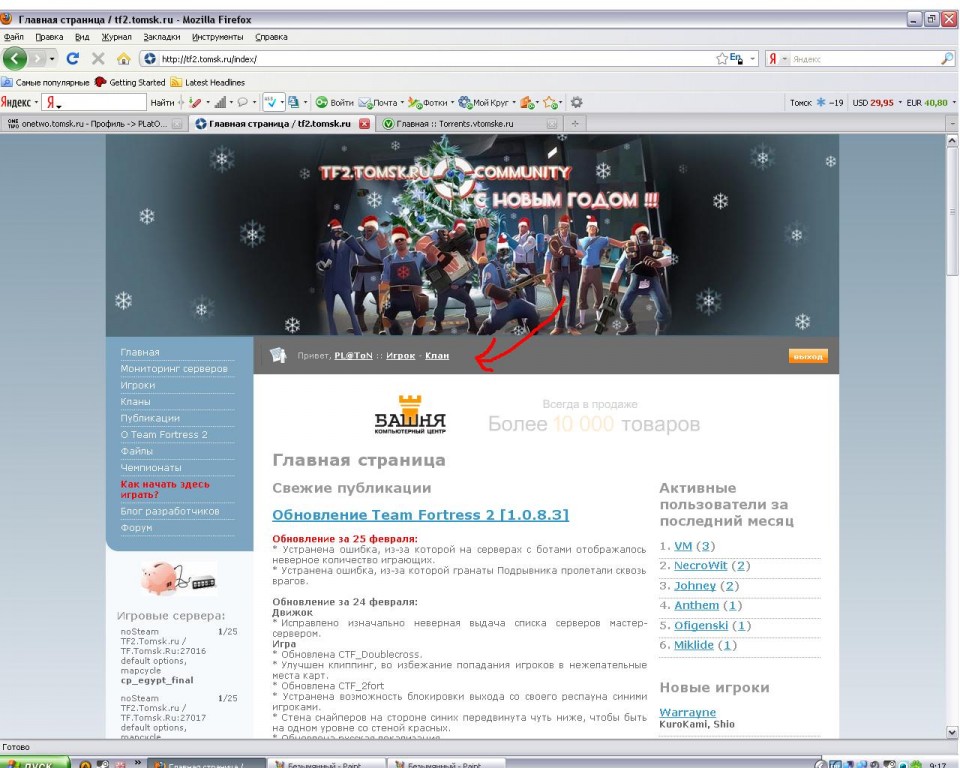Click the Windows Пуск start button
The width and height of the screenshot is (960, 768).
pyautogui.click(x=34, y=764)
